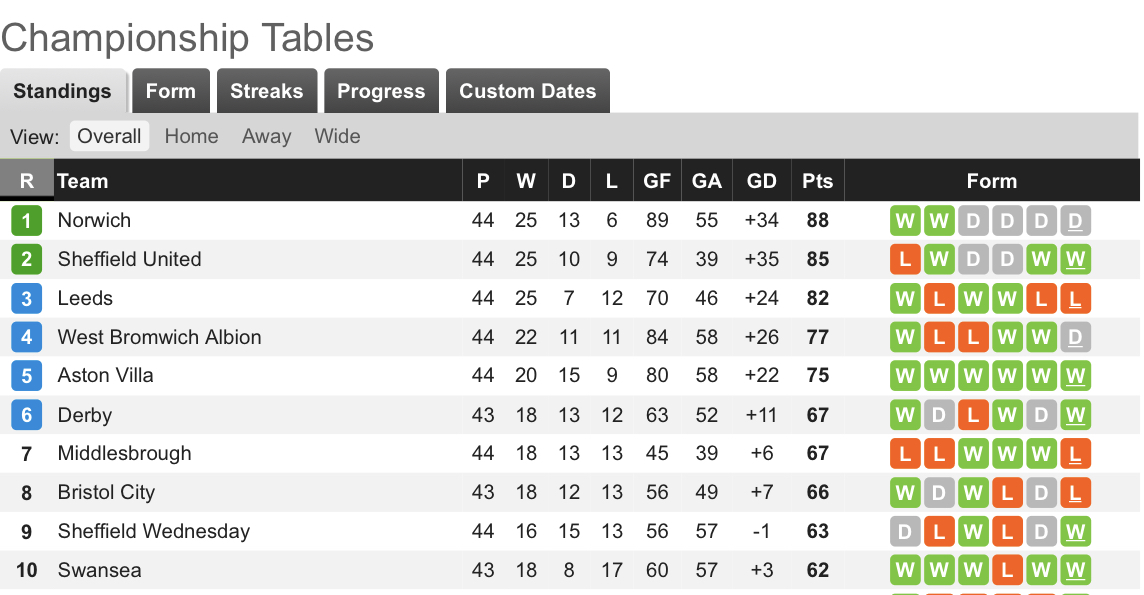
Task: Click Aston Villa's latest win form icon
Action: 1075,376
